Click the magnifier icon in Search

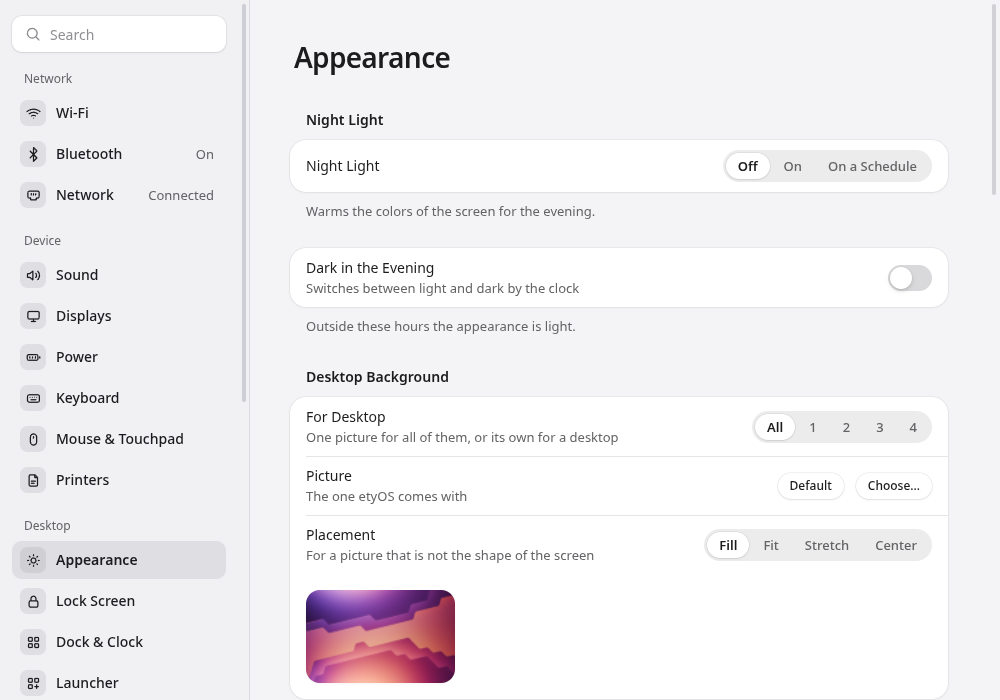33,34
